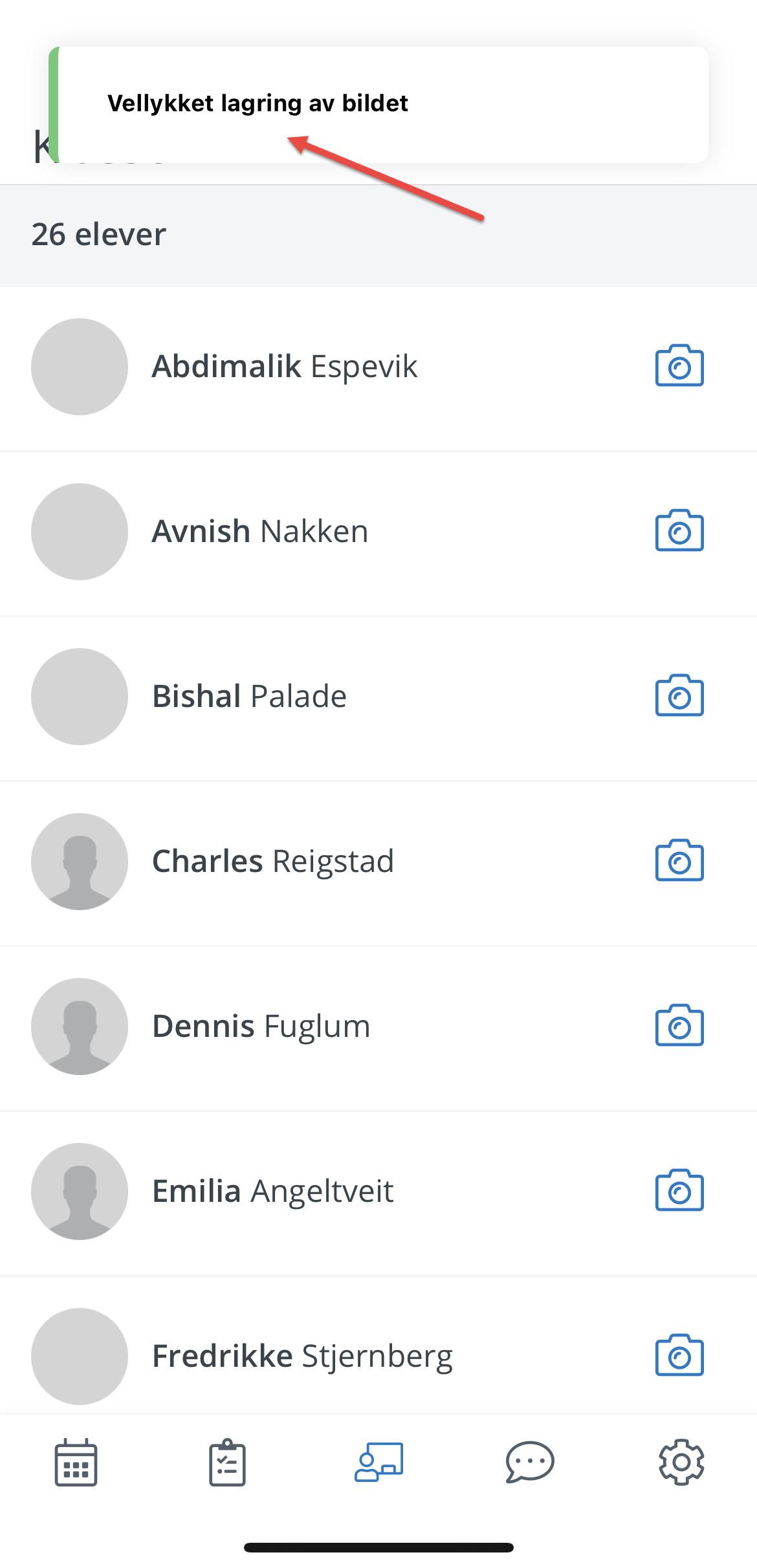Viewport: 757px width, 1568px height.
Task: Open the class/students tab in bottom bar
Action: coord(378,1462)
